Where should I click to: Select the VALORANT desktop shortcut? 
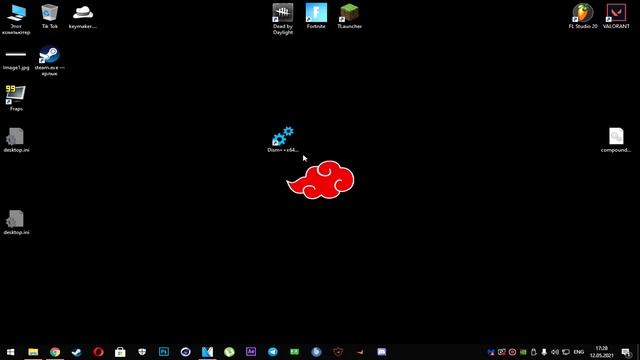tap(616, 16)
